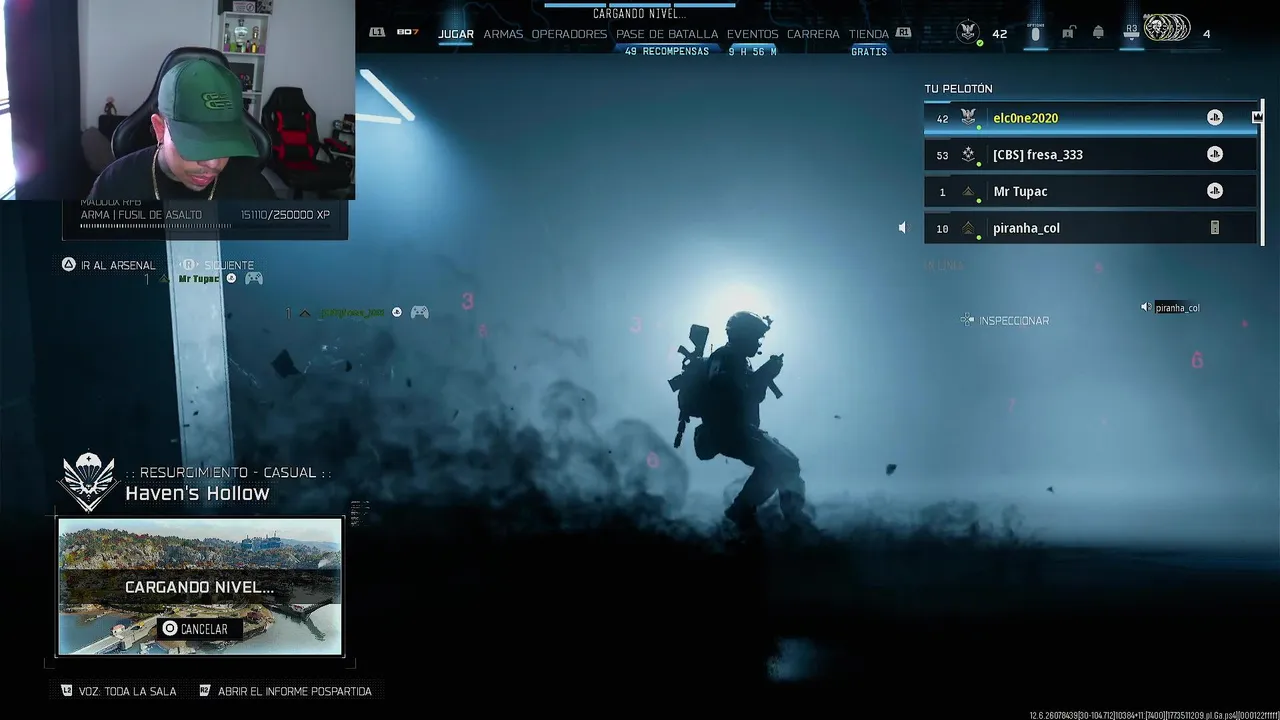This screenshot has height=720, width=1280.
Task: Open the notifications bell icon
Action: (x=1098, y=33)
